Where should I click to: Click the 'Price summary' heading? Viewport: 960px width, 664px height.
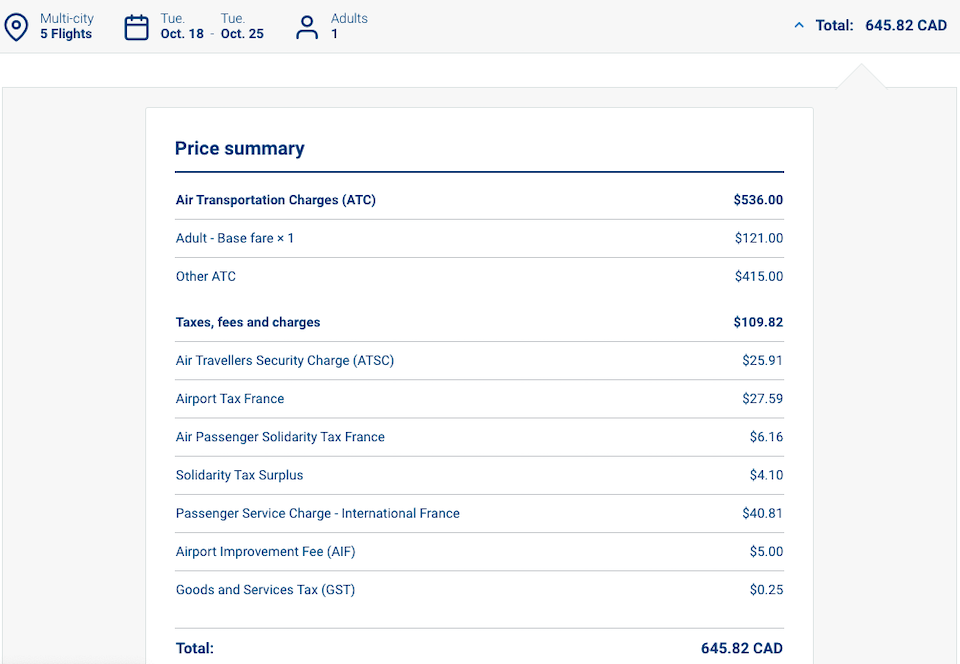tap(239, 148)
